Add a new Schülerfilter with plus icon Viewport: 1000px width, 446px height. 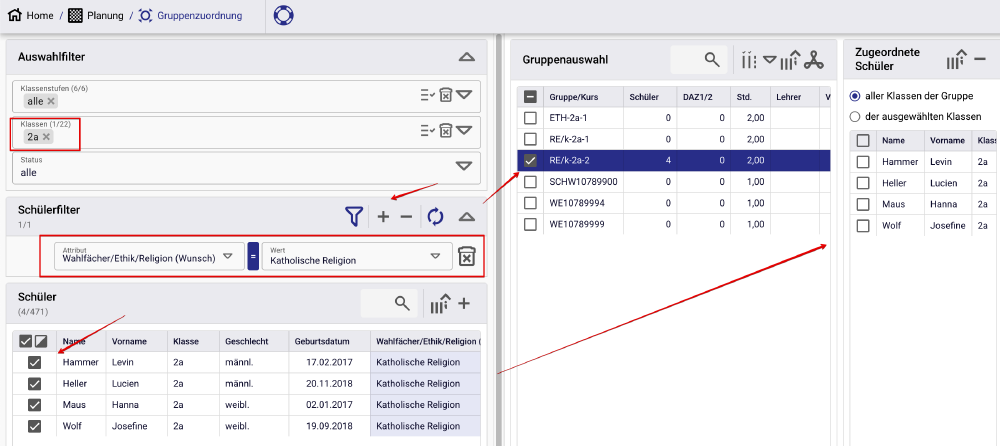384,216
